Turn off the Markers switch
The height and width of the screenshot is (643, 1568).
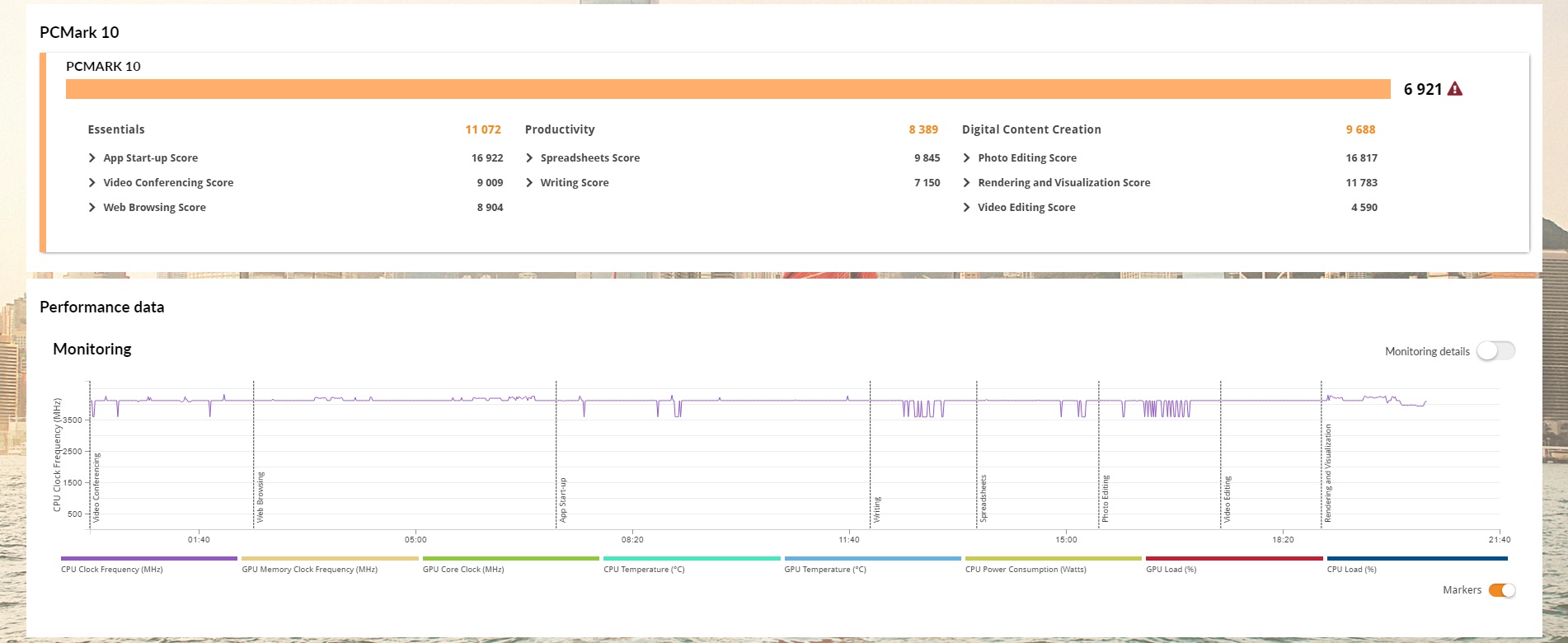(x=1502, y=590)
